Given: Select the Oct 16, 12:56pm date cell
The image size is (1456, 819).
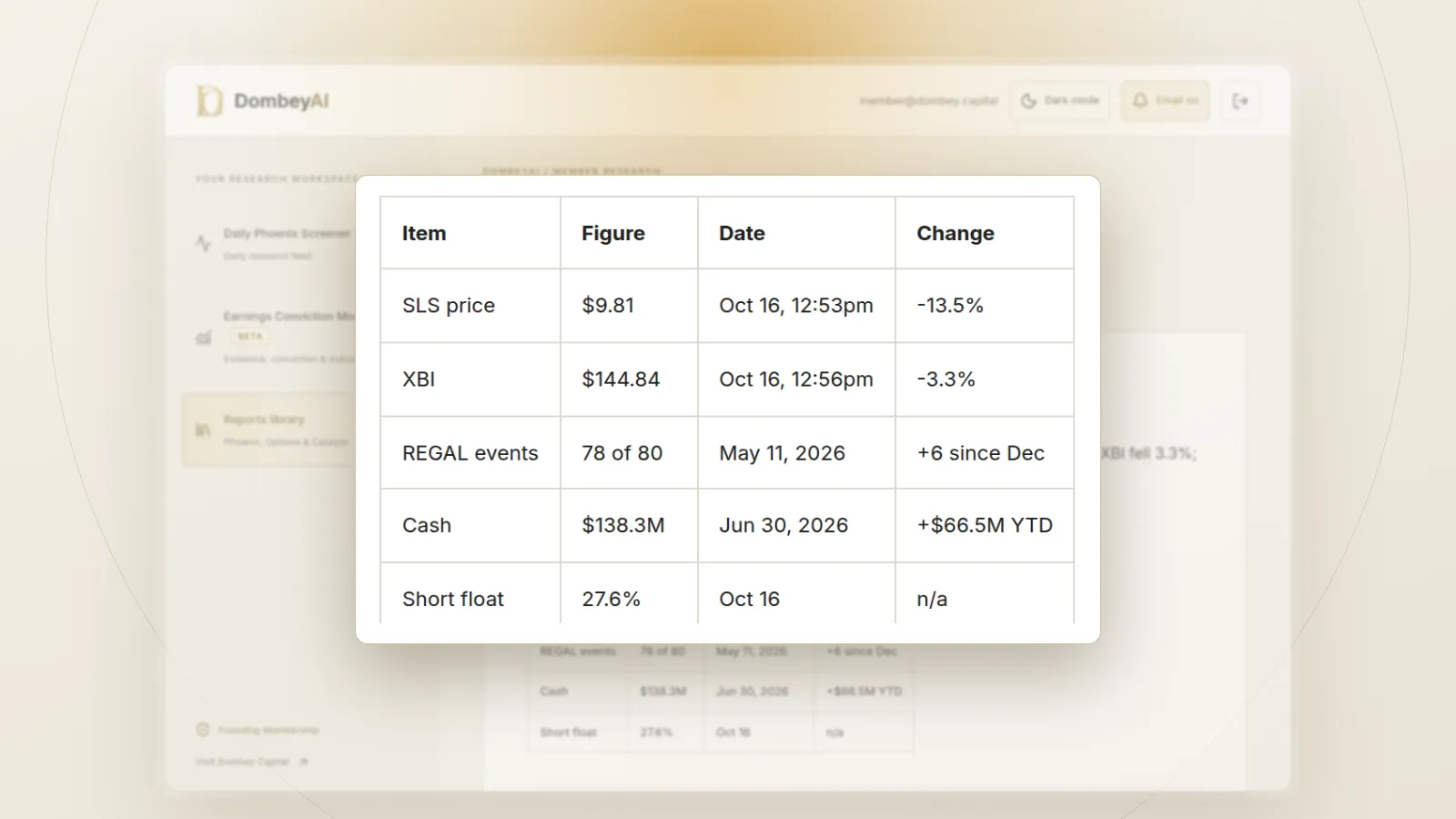Looking at the screenshot, I should (x=796, y=379).
